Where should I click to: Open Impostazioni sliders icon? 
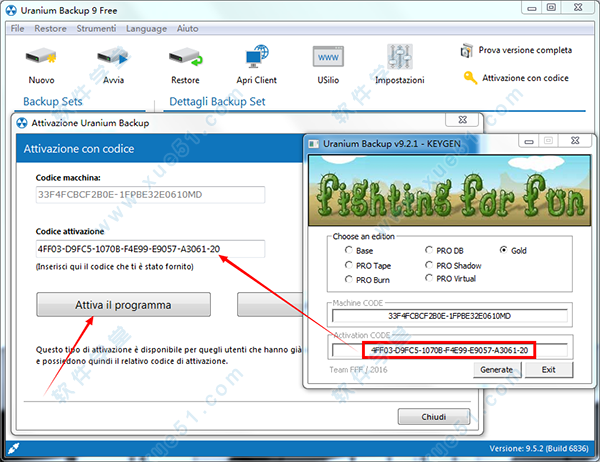(399, 57)
